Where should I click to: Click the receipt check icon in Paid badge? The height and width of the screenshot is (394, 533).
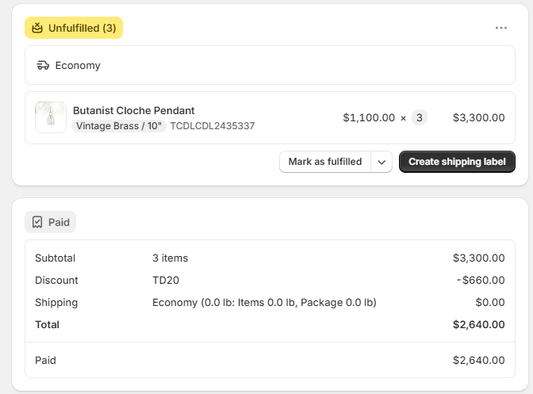coord(37,222)
